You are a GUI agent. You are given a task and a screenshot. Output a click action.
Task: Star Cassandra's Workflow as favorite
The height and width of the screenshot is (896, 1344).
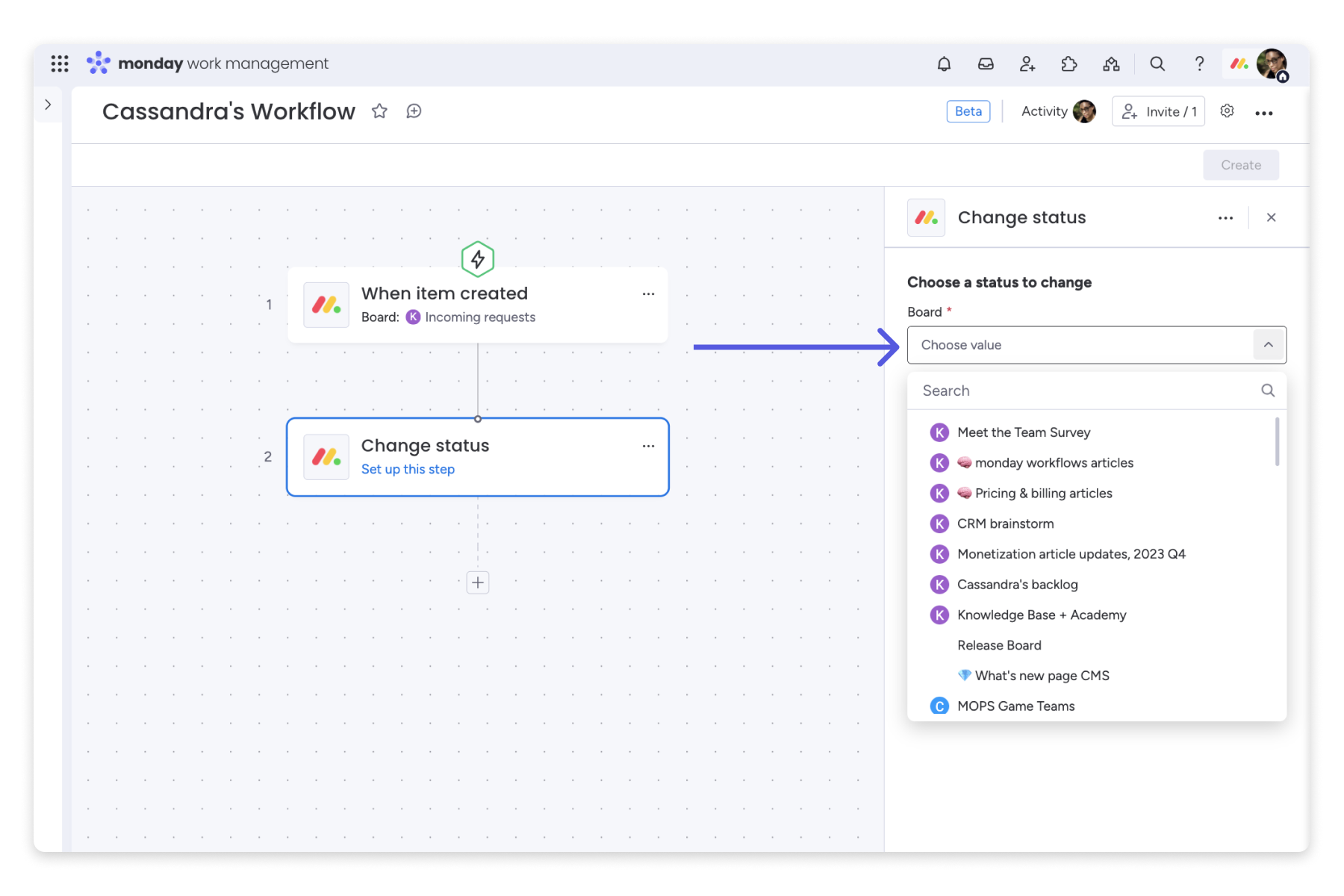379,111
